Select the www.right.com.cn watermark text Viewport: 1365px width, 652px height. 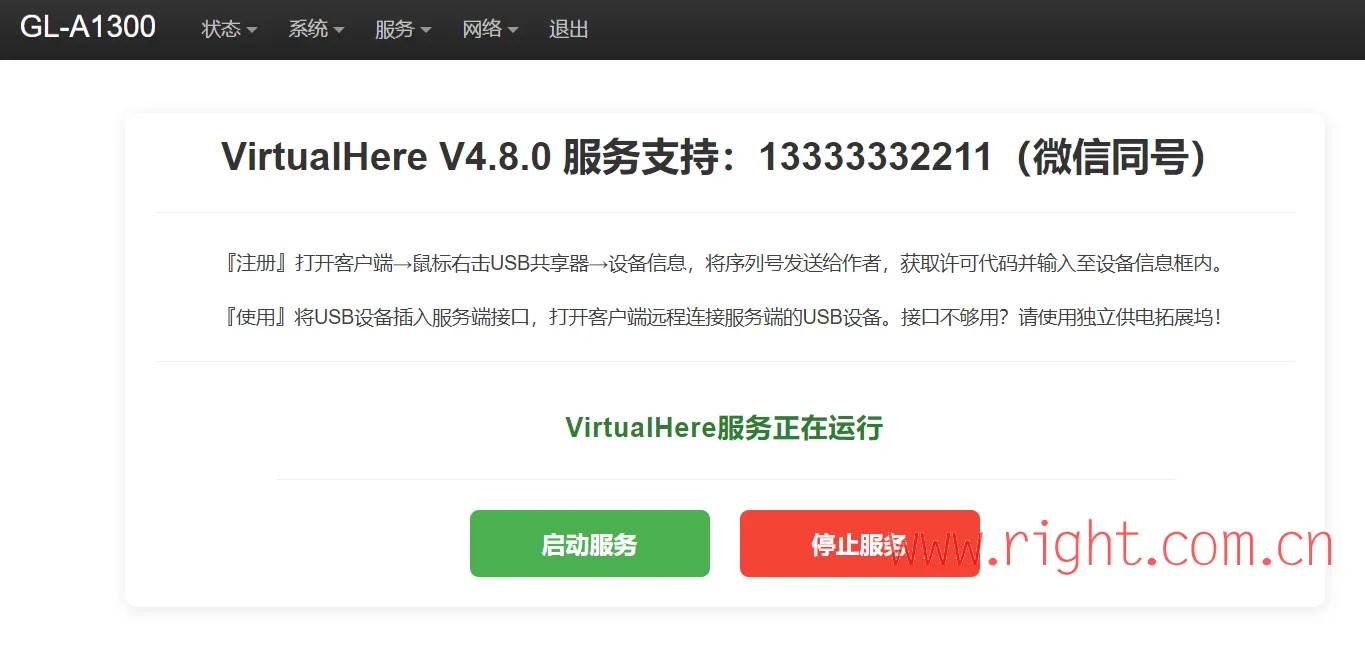pos(1112,547)
